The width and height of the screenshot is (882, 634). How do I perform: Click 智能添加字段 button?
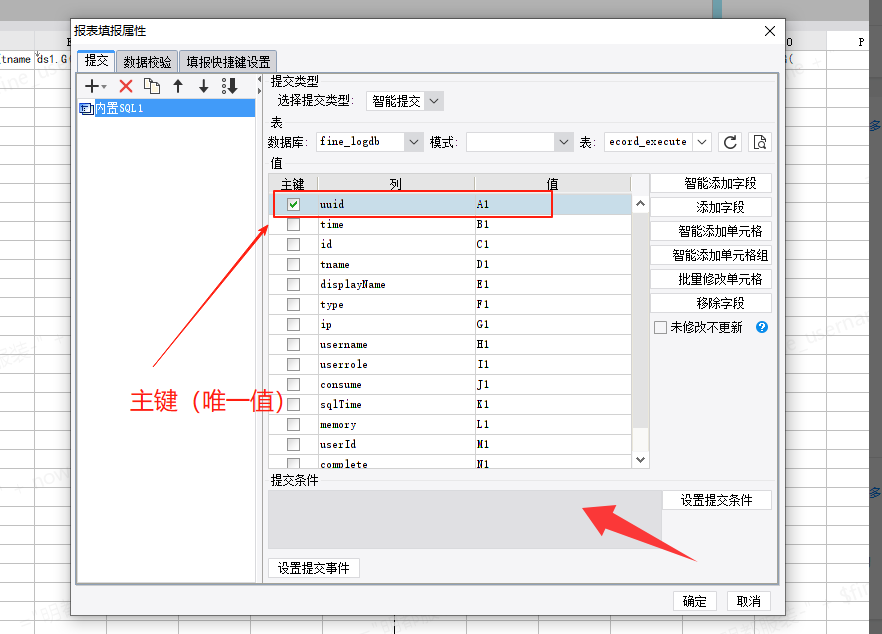[x=711, y=183]
